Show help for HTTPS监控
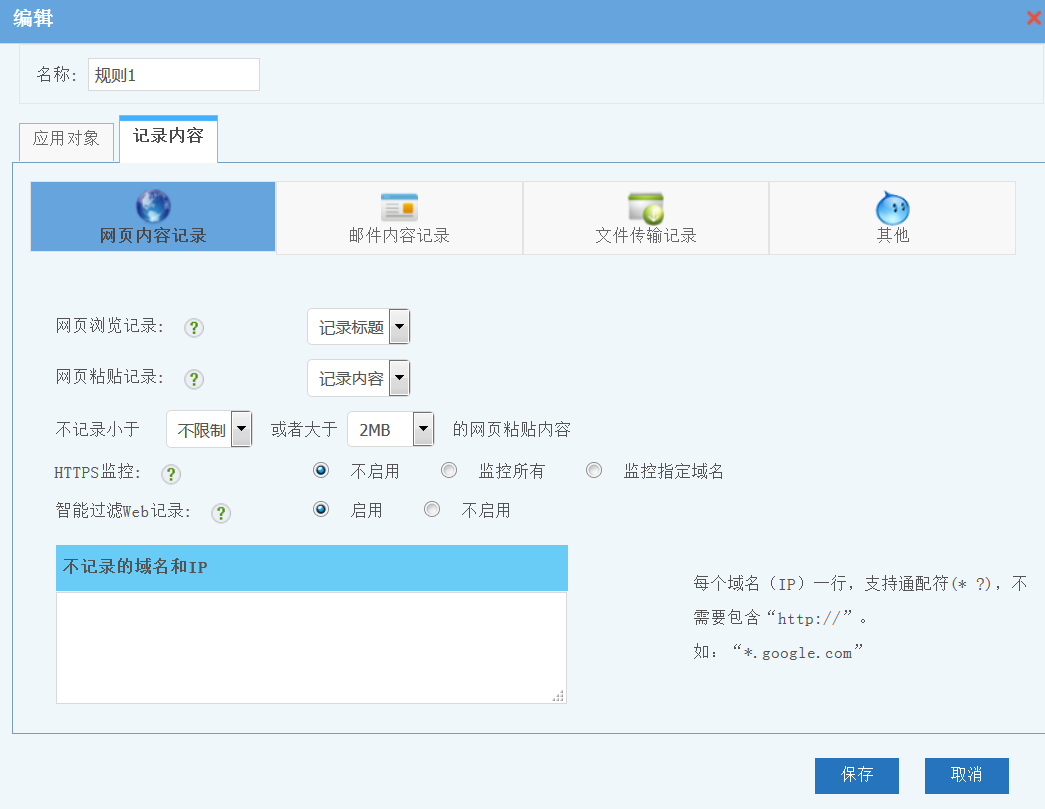Image resolution: width=1045 pixels, height=809 pixels. (x=171, y=474)
